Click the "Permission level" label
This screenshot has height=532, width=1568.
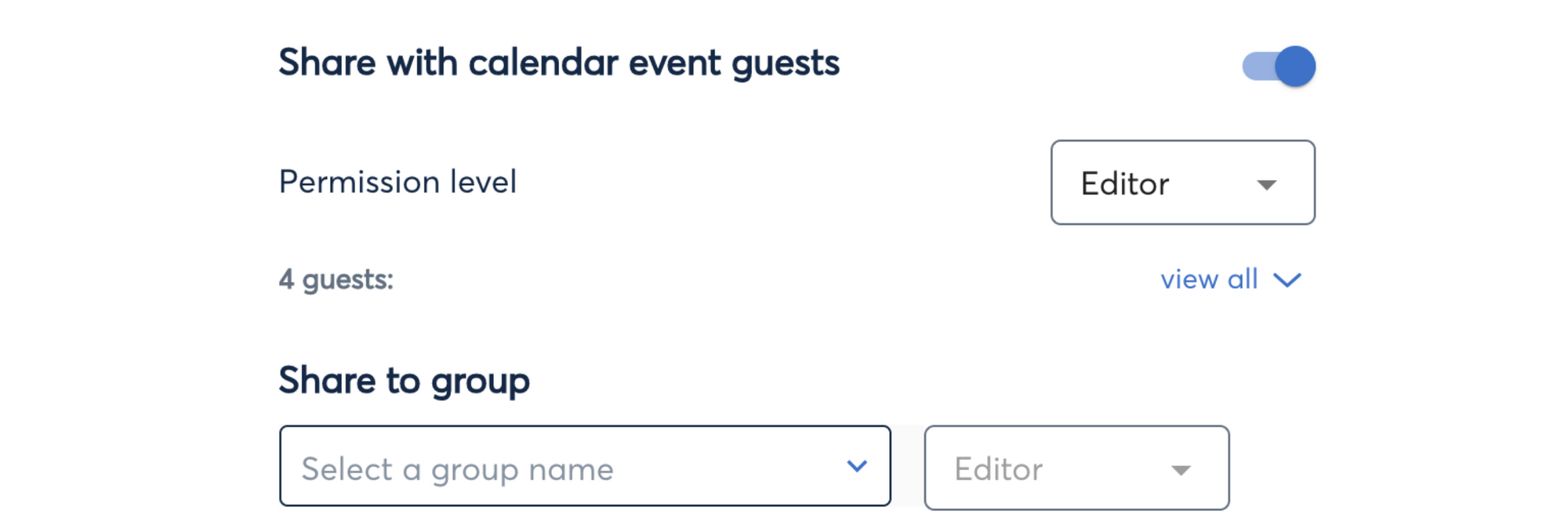(x=397, y=183)
